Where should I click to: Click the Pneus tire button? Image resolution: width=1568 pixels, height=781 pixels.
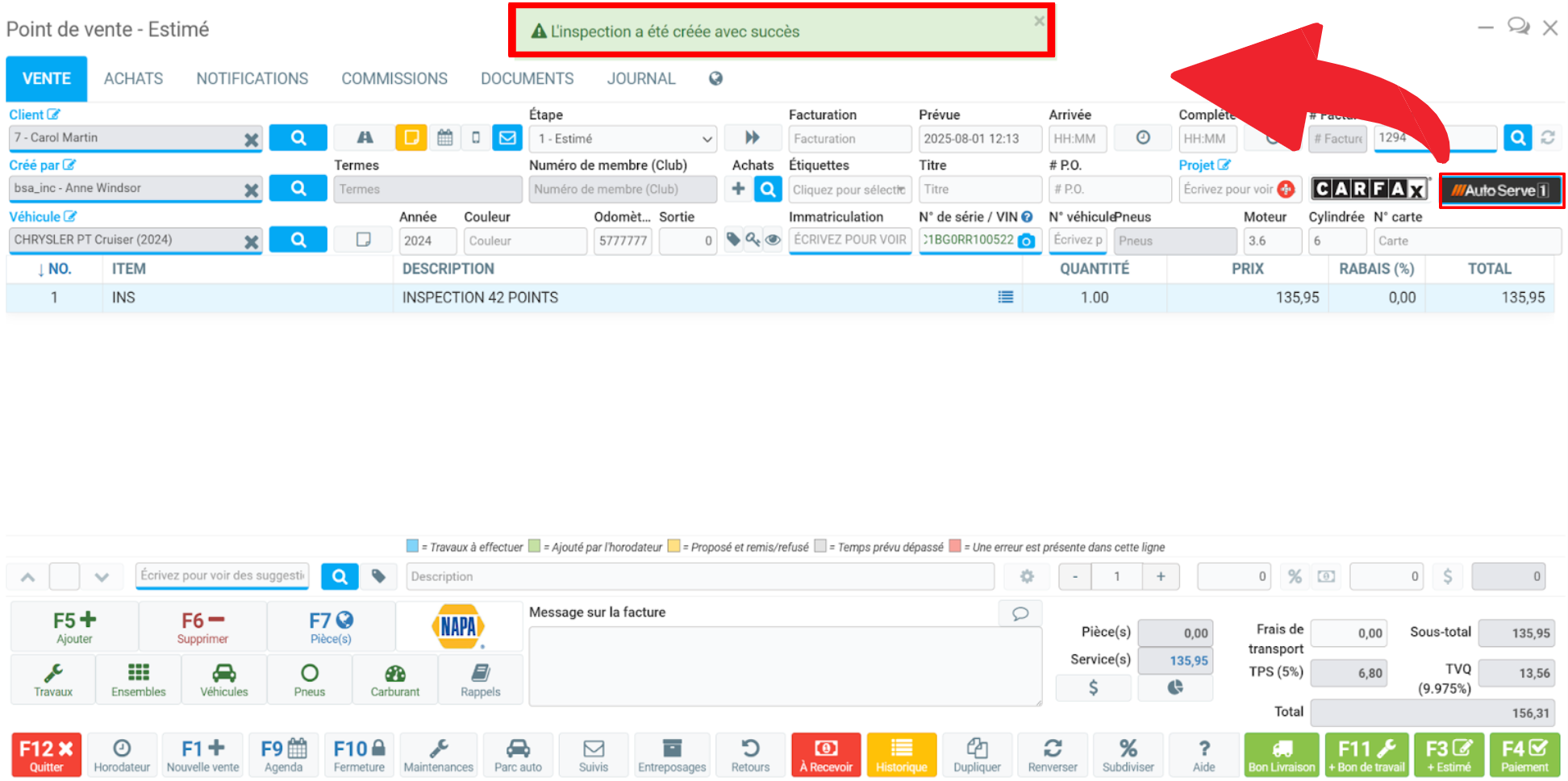[310, 680]
